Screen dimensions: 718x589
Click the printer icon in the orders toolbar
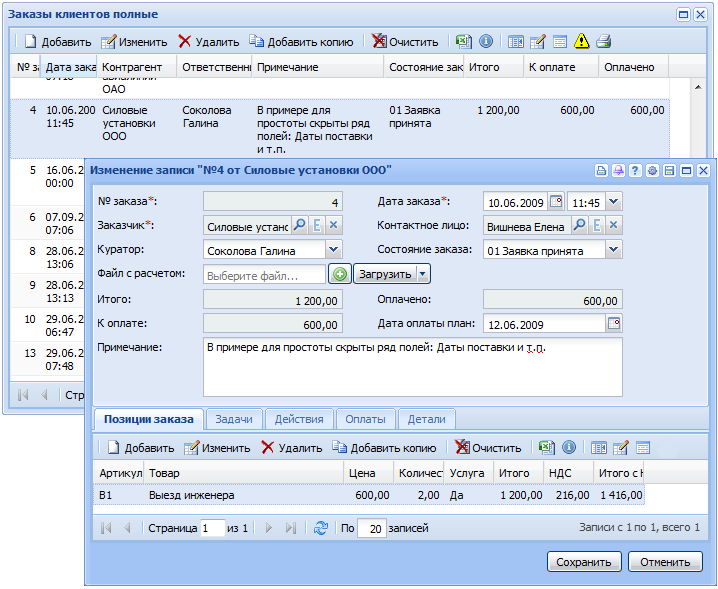[604, 42]
